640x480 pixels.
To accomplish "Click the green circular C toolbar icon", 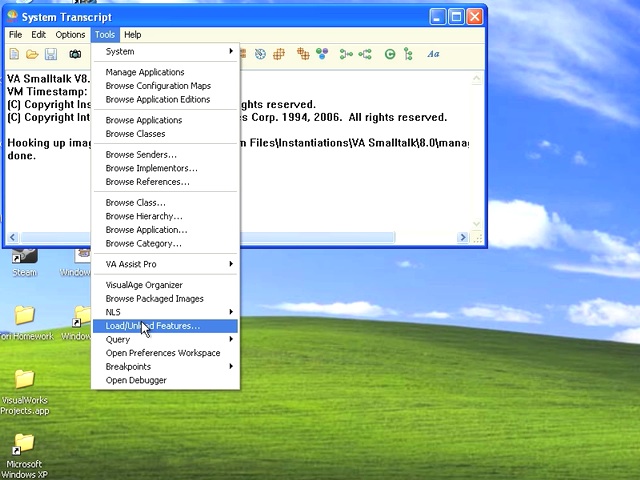I will (x=390, y=54).
